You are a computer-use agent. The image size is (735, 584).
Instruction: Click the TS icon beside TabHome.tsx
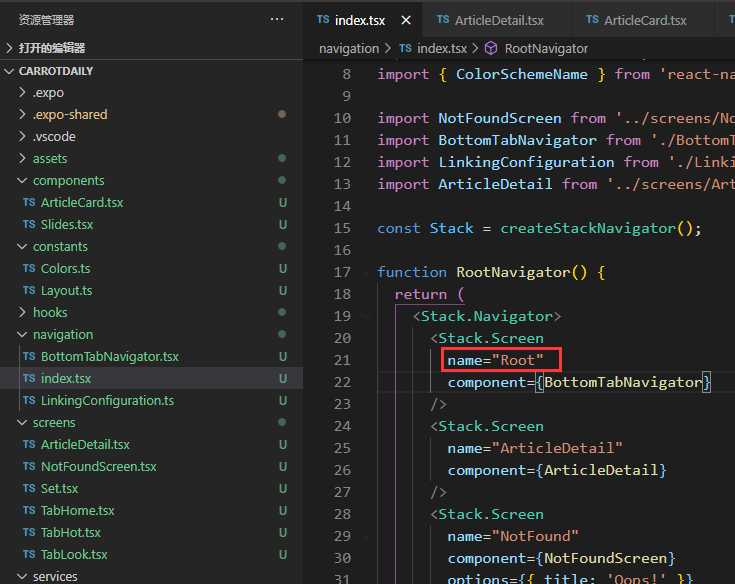coord(29,510)
